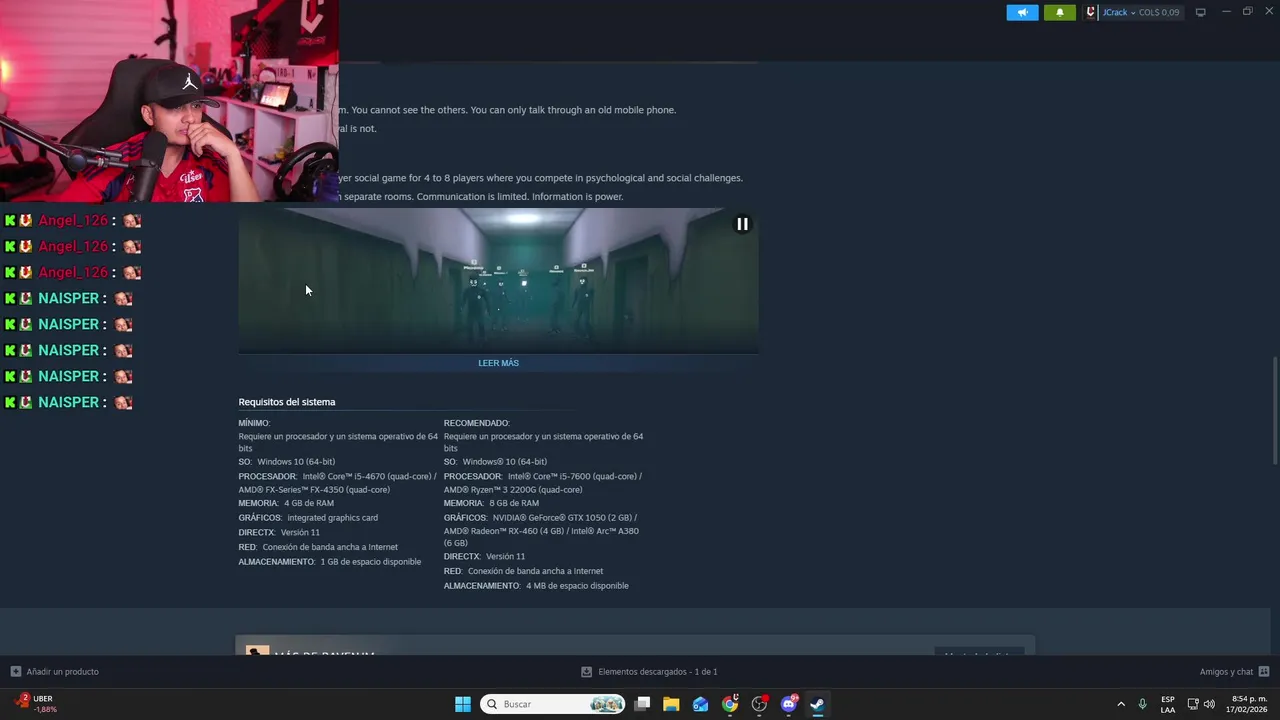Open the green notifications bell
1280x720 pixels.
pos(1060,13)
